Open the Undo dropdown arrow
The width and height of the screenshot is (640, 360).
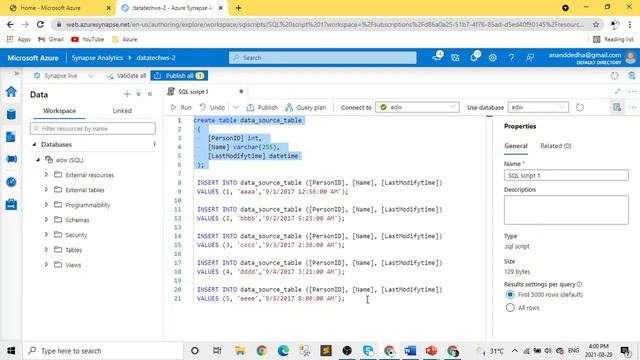(236, 107)
